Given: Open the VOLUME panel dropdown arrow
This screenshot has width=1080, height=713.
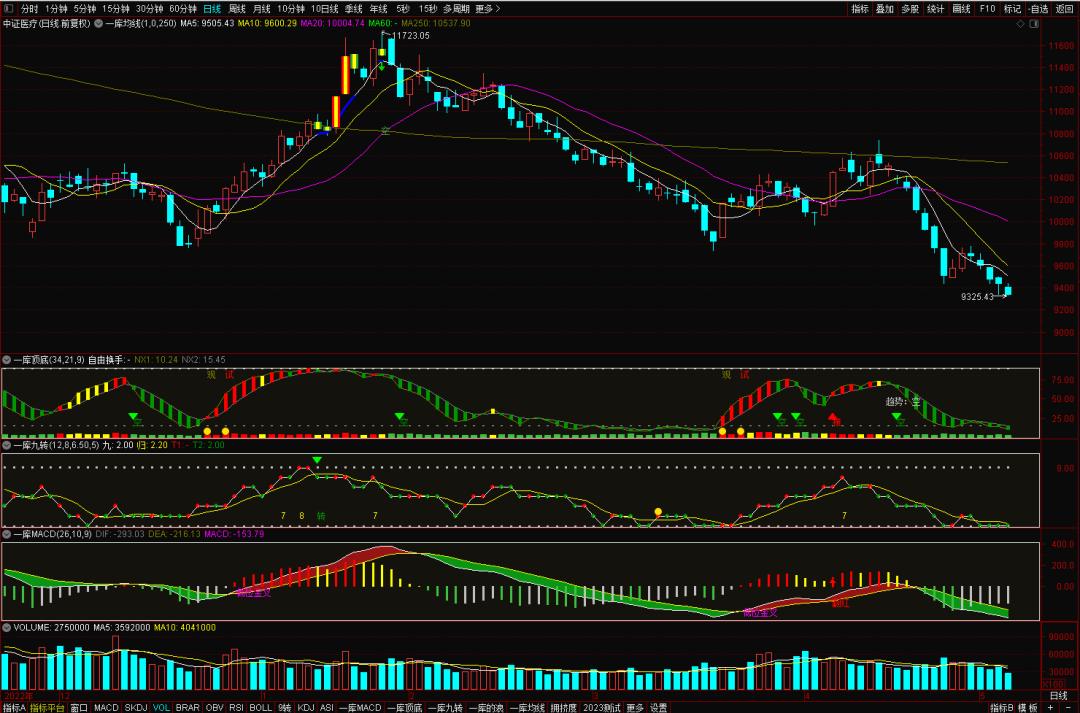Looking at the screenshot, I should pyautogui.click(x=7, y=627).
